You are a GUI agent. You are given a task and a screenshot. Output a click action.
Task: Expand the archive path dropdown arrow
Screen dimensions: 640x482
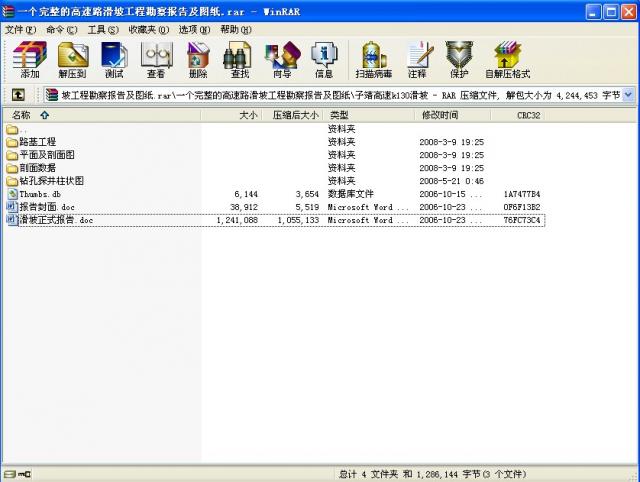coord(629,95)
